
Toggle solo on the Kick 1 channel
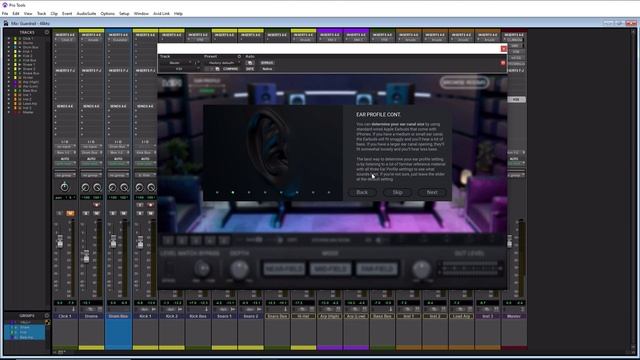[140, 213]
